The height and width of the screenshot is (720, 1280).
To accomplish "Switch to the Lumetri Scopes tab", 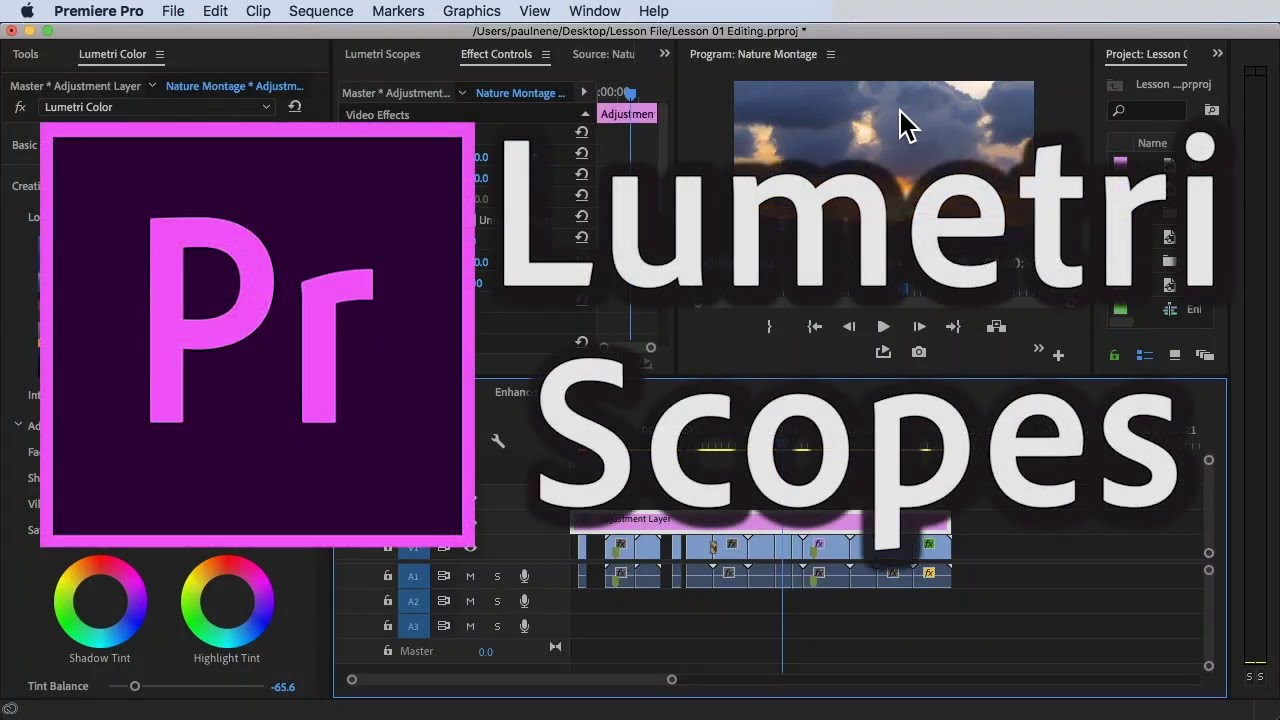I will [382, 54].
